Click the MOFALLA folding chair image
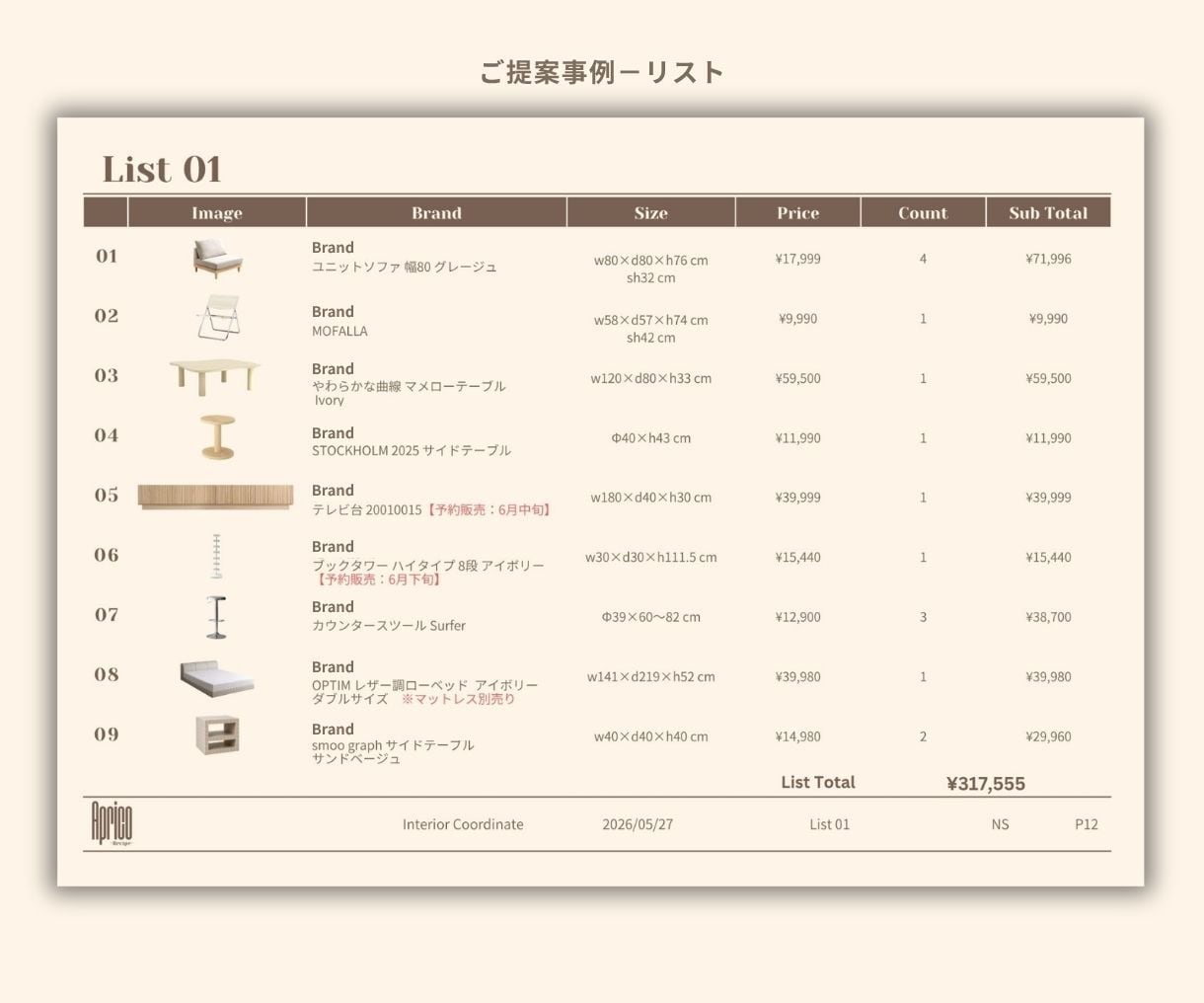This screenshot has height=1003, width=1204. 218,318
